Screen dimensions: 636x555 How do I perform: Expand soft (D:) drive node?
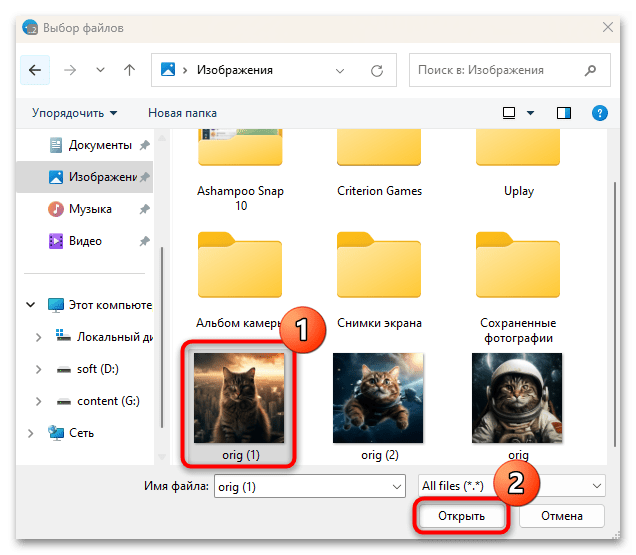click(39, 369)
